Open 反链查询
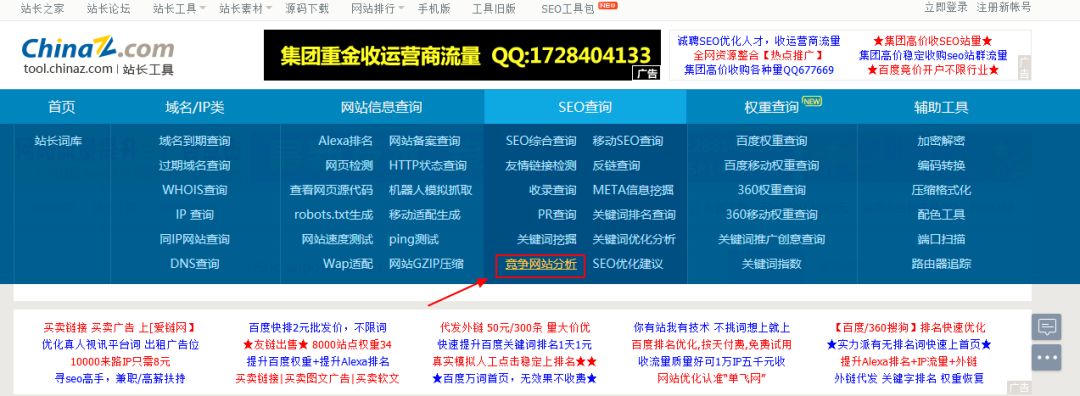This screenshot has width=1080, height=396. (616, 165)
